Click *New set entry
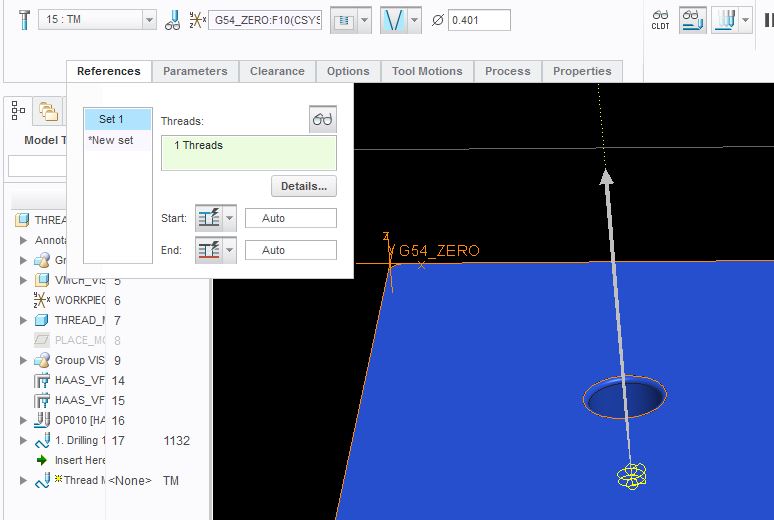Viewport: 774px width, 520px height. [118, 140]
